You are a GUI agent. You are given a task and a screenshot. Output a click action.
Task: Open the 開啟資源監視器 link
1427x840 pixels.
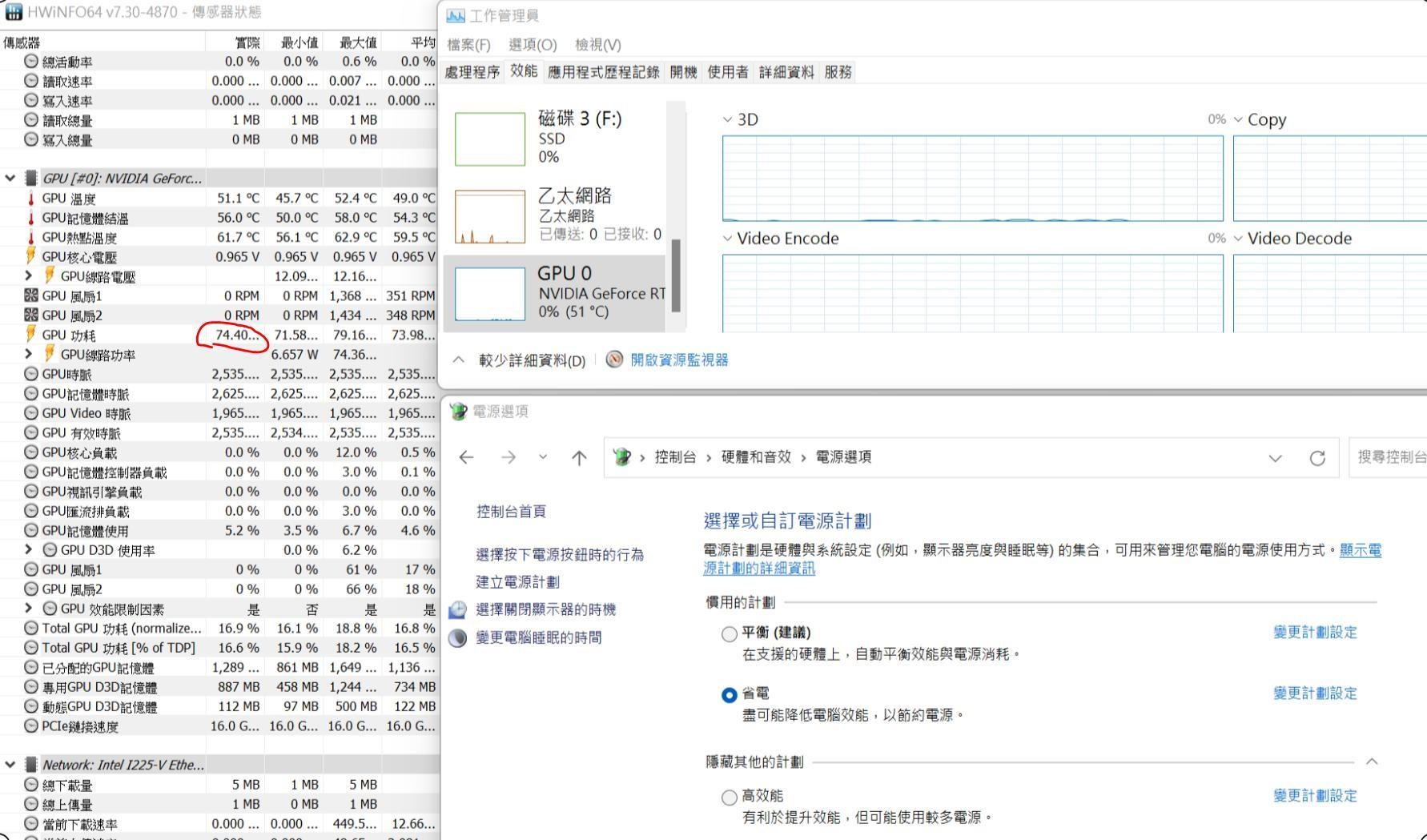point(679,360)
